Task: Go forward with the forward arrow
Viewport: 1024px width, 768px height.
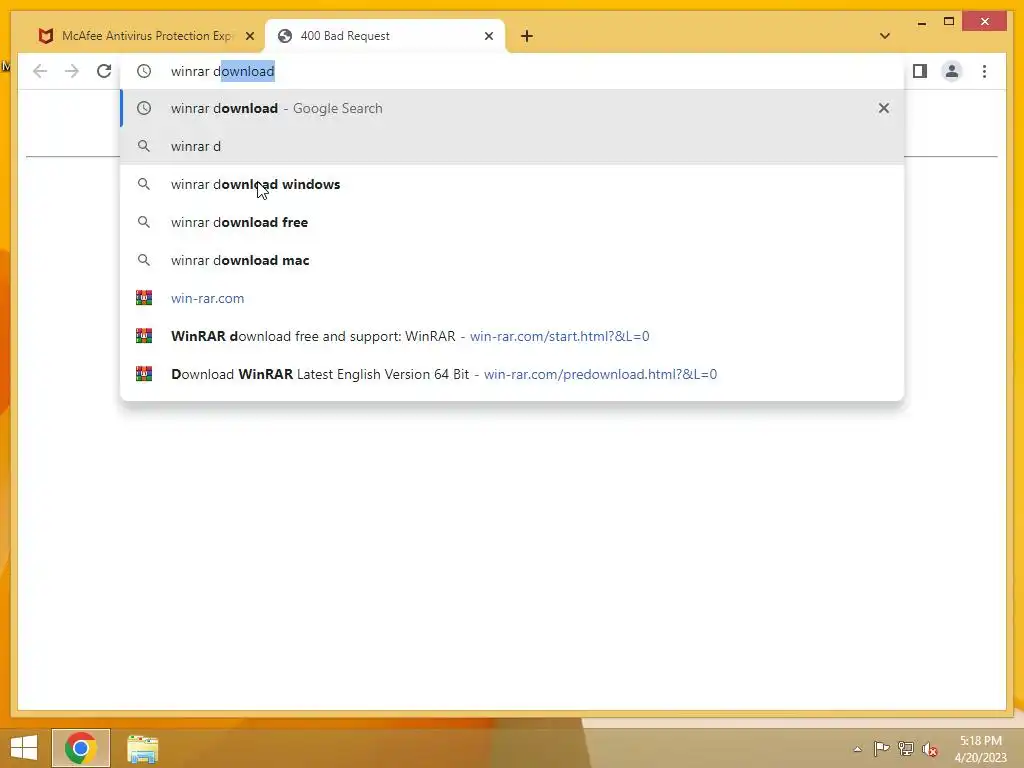Action: [x=72, y=71]
